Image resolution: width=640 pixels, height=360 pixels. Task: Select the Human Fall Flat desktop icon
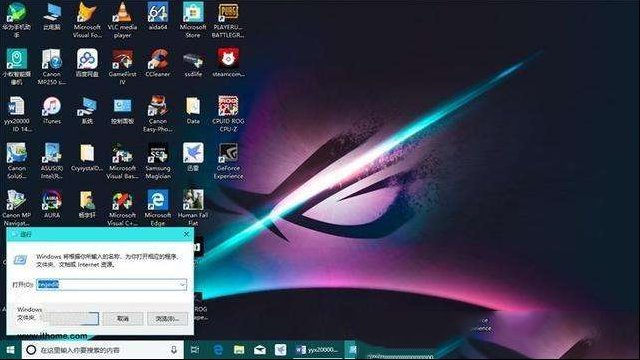coord(193,207)
